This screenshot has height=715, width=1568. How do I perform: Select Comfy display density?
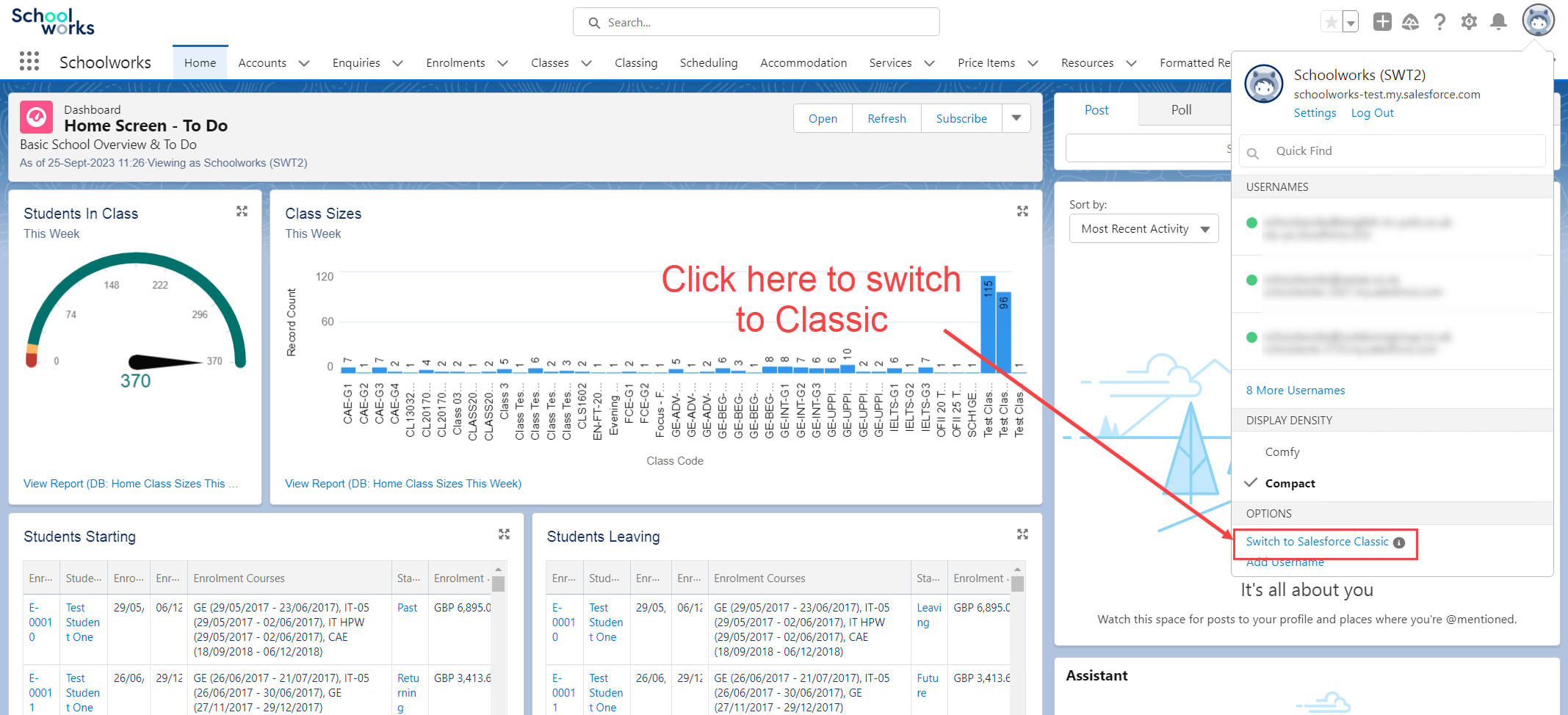pos(1282,452)
